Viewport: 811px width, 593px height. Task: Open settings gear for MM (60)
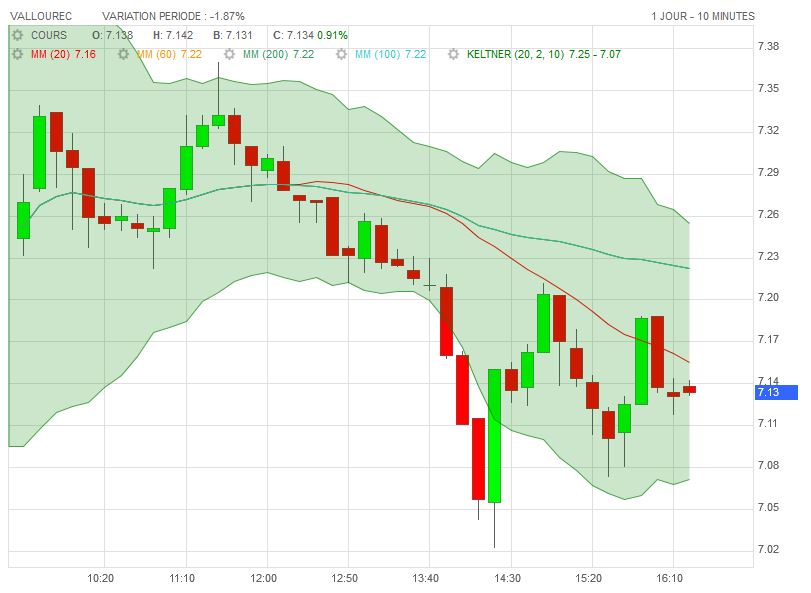tap(123, 54)
